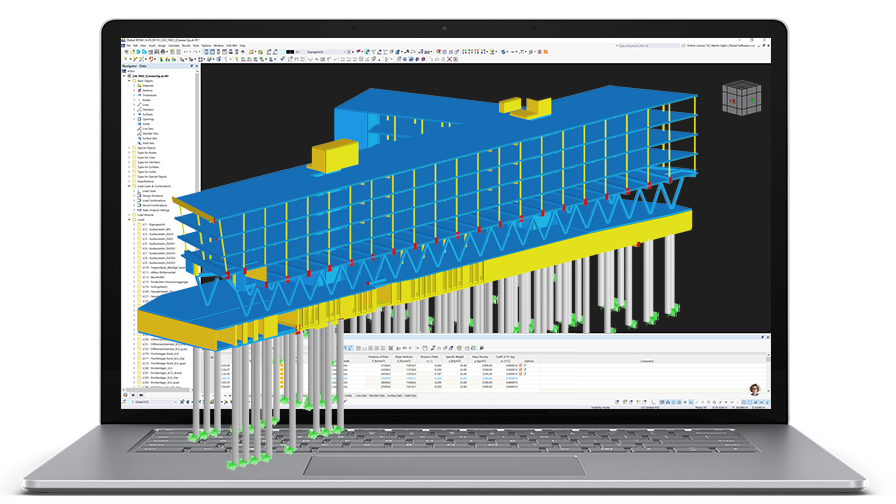Click the Shear Modulus column header
896x504 pixels.
[404, 359]
